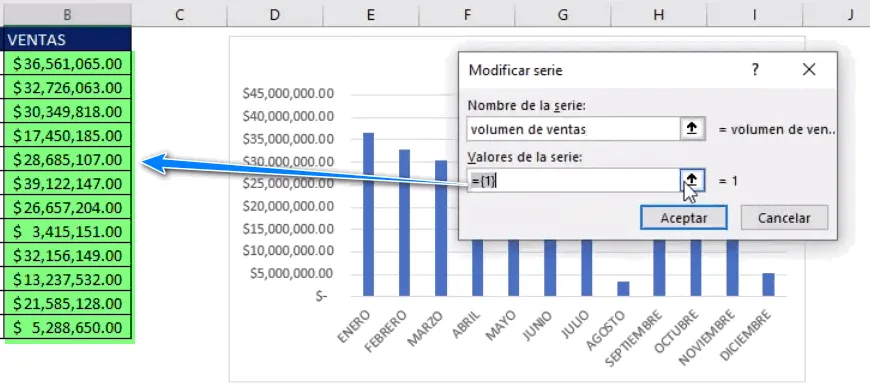Viewport: 870px width, 390px height.
Task: Select cell with $32,156,149.00
Action: (x=67, y=256)
